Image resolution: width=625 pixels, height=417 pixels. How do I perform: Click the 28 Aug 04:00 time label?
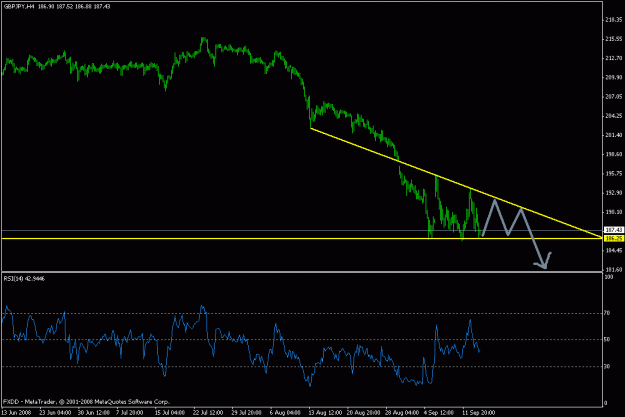tap(402, 412)
